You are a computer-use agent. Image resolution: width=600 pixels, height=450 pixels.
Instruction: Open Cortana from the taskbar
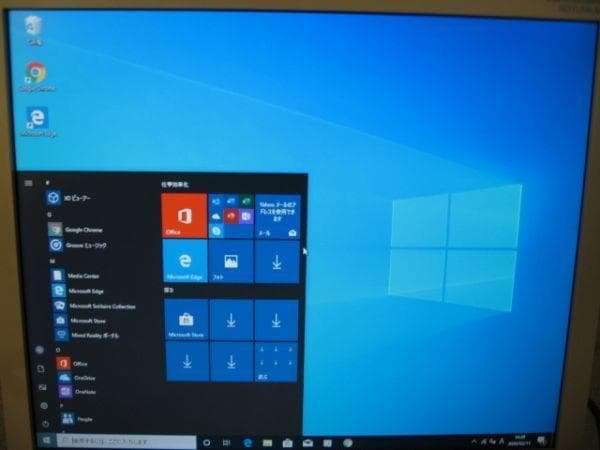(207, 443)
